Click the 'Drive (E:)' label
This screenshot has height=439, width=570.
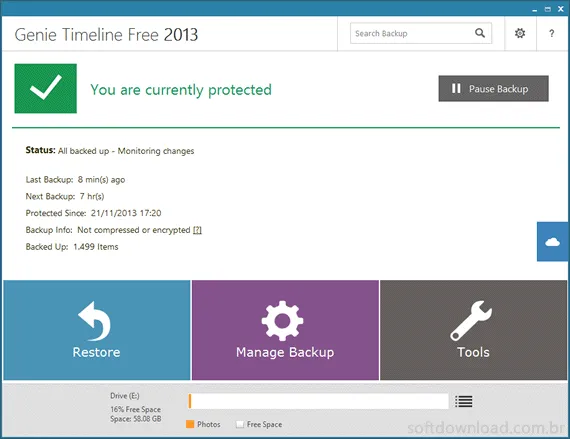[x=125, y=396]
